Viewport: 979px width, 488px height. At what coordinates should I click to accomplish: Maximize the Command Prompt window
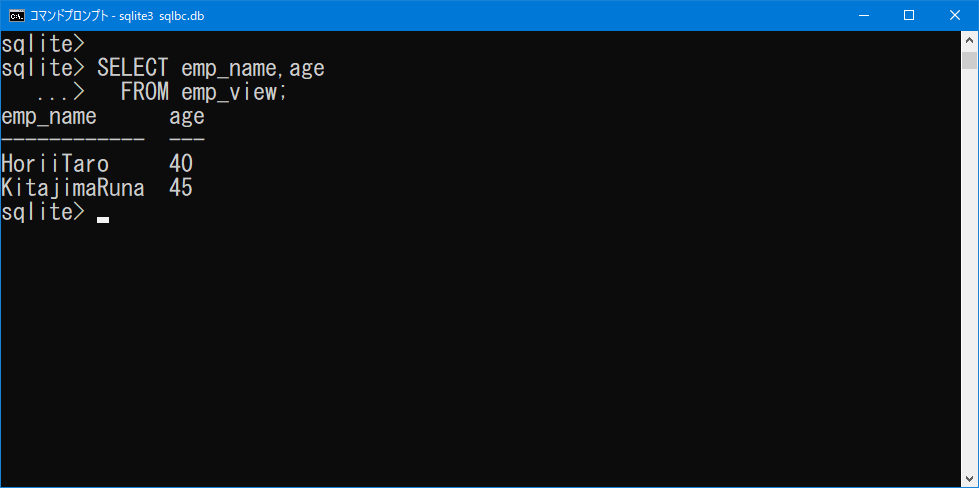click(909, 16)
